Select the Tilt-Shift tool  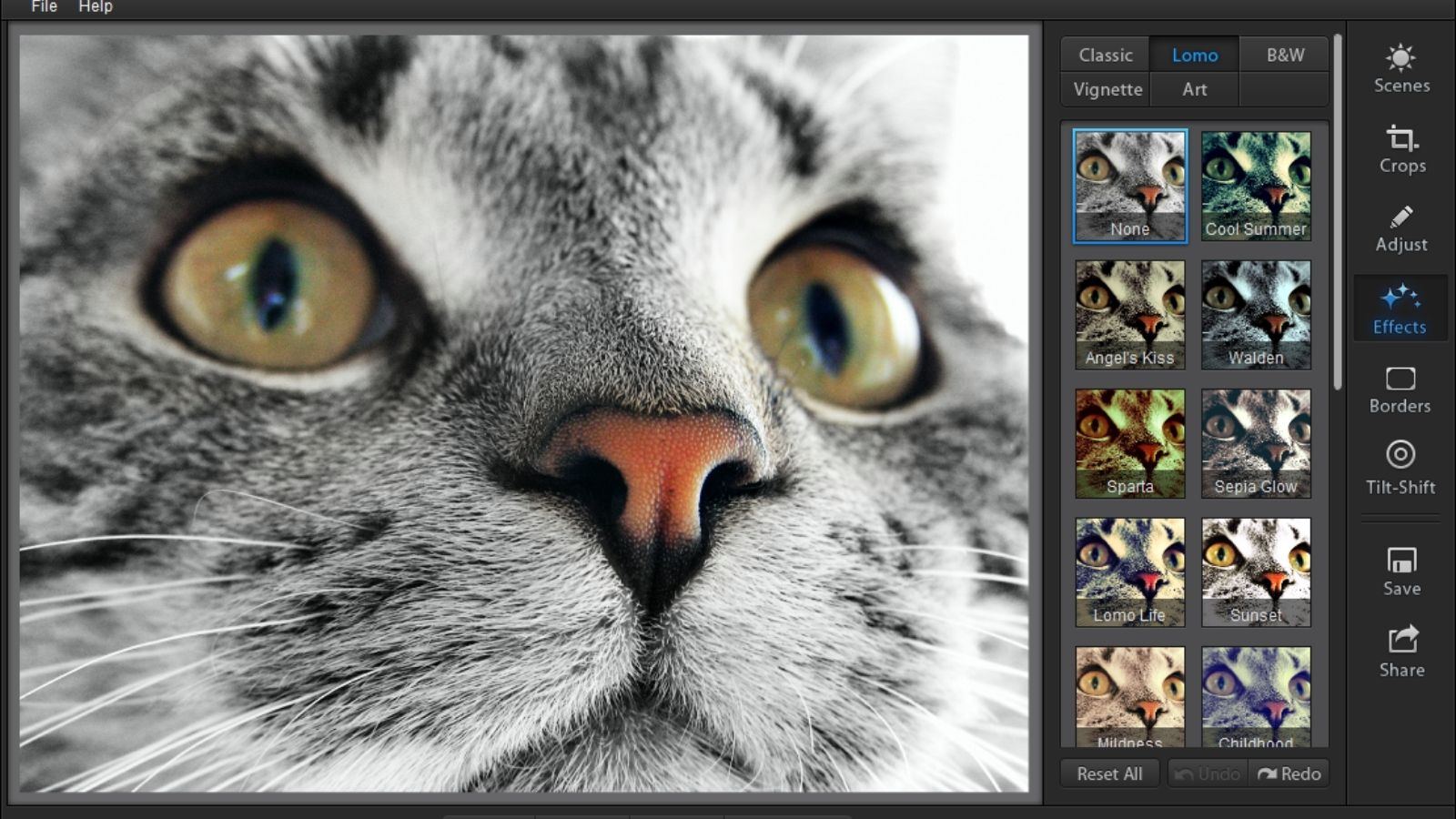click(1400, 468)
